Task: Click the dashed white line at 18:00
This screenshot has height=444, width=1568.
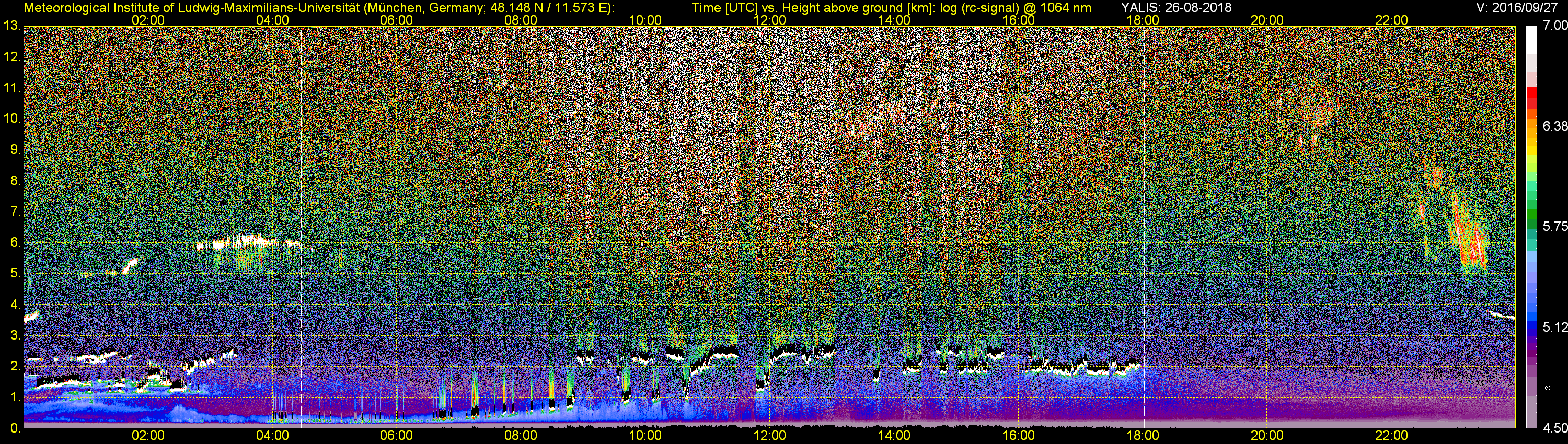Action: tap(1144, 227)
